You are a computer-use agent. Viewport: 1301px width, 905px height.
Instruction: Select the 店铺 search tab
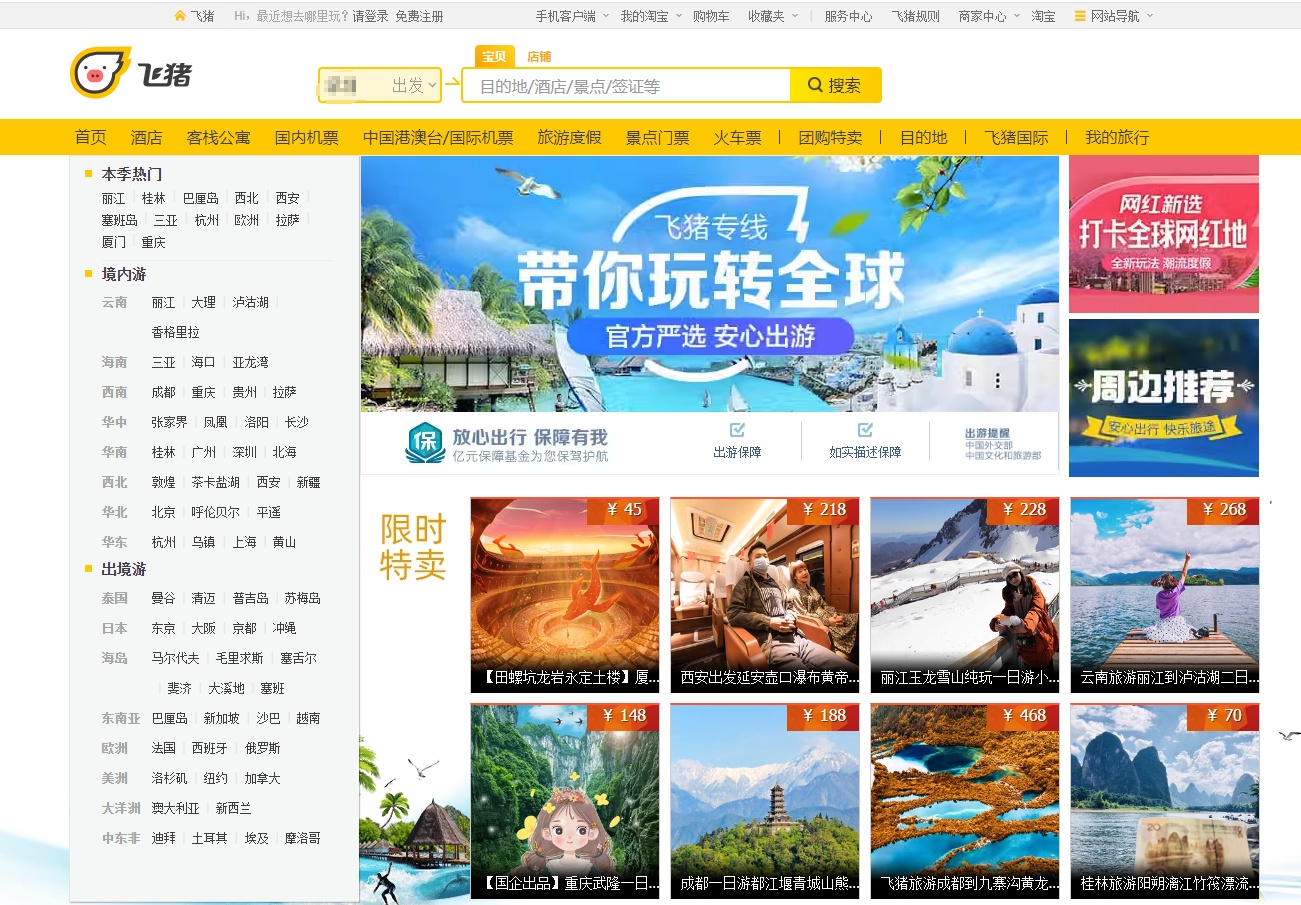[x=539, y=56]
